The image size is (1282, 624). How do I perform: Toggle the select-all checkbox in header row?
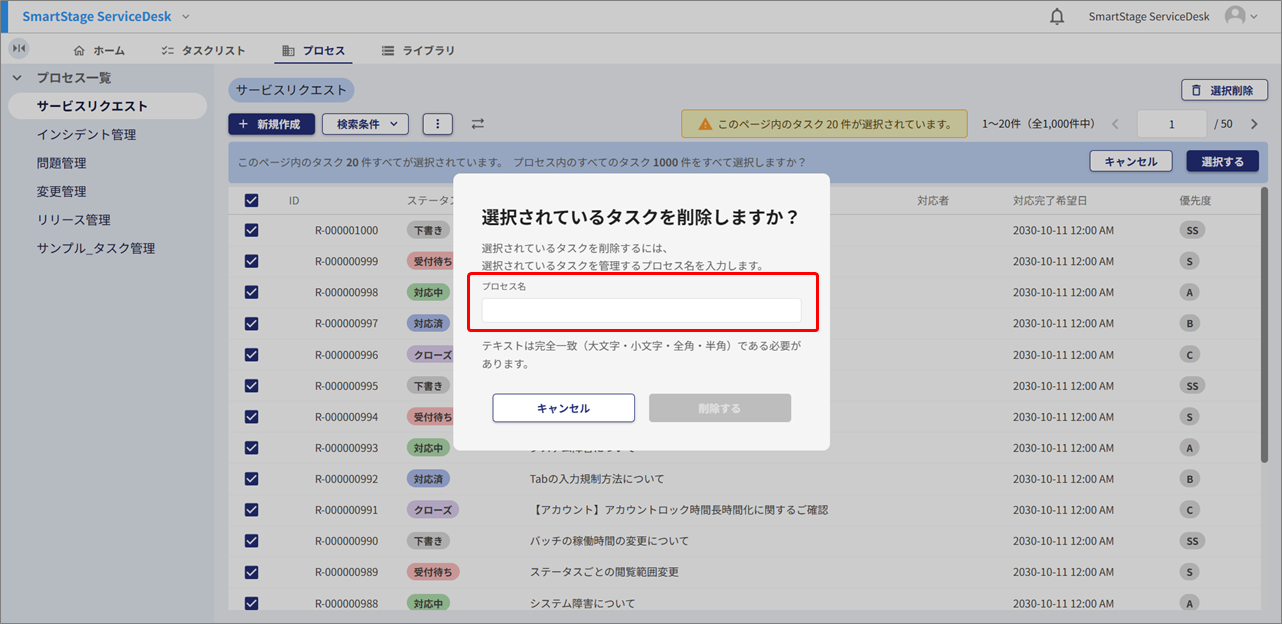(252, 201)
